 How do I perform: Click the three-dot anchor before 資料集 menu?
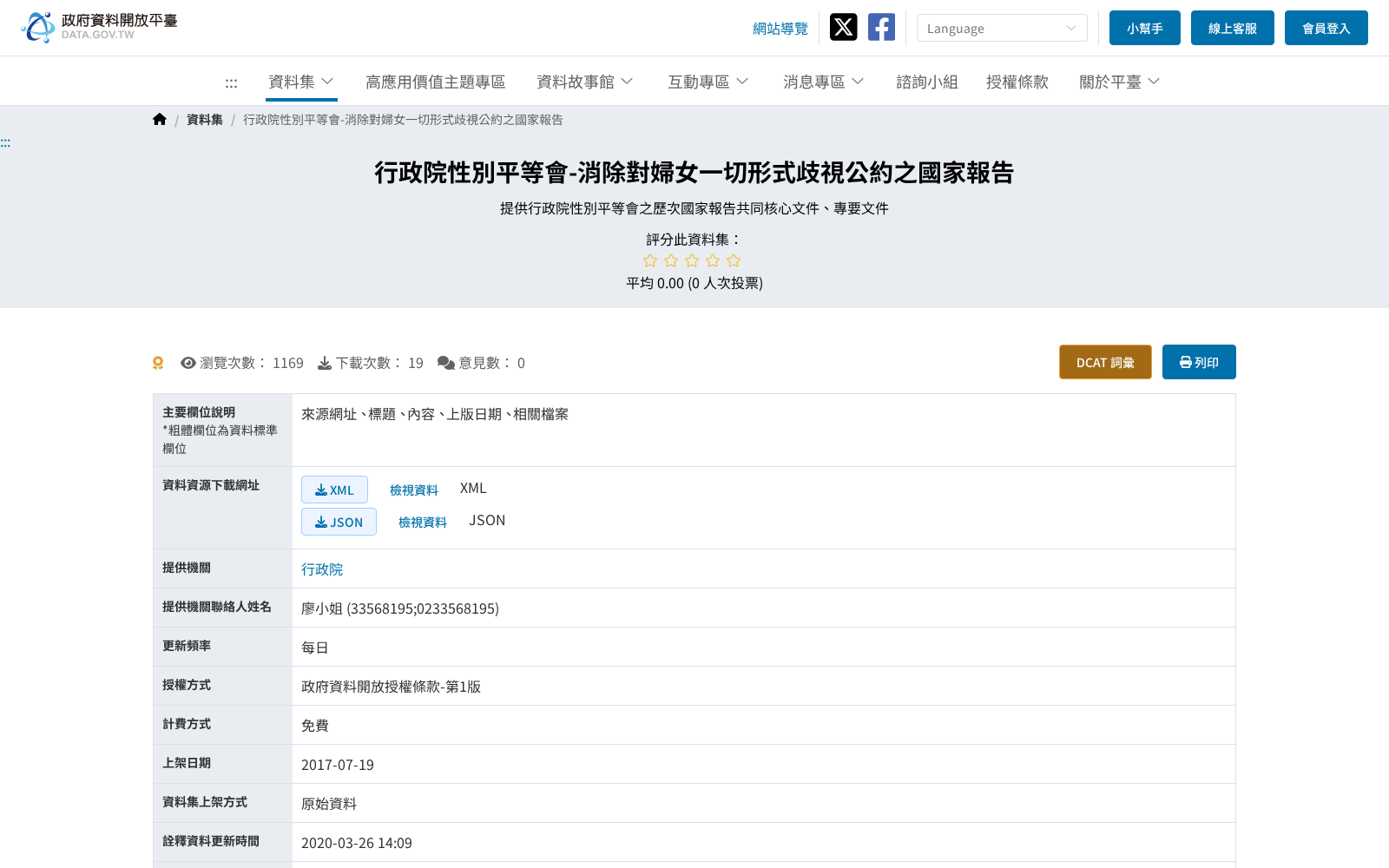(x=231, y=82)
